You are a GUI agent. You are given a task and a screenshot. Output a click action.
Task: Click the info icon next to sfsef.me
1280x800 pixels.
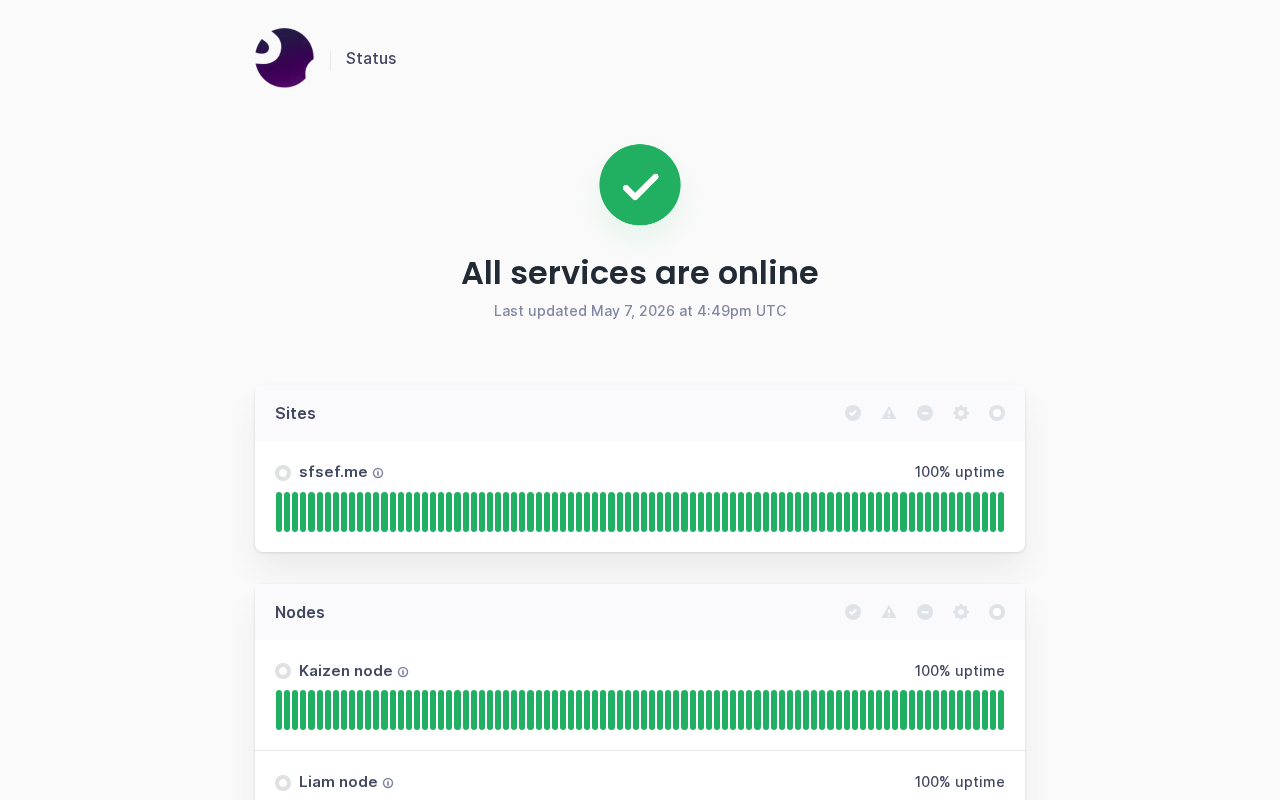coord(378,473)
